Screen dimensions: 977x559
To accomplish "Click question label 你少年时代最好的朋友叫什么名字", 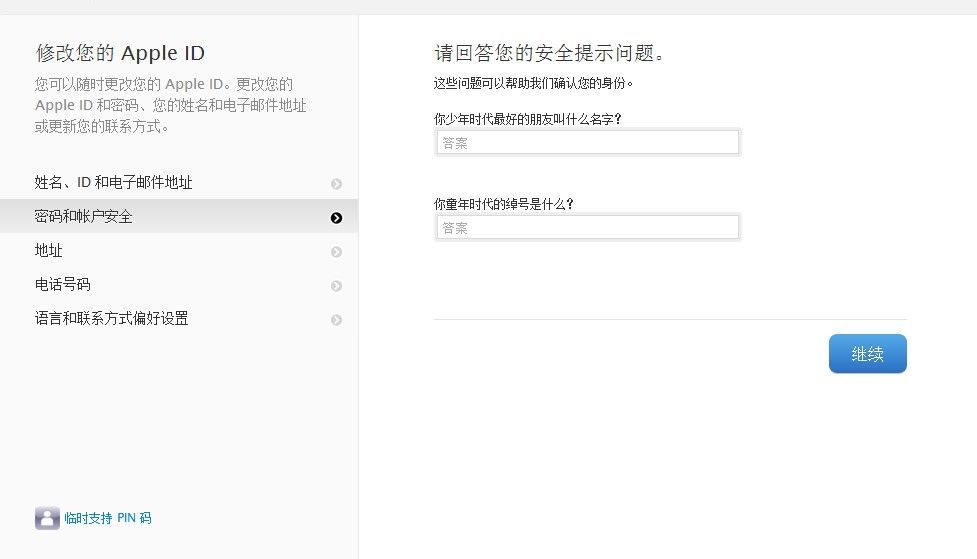I will click(528, 119).
